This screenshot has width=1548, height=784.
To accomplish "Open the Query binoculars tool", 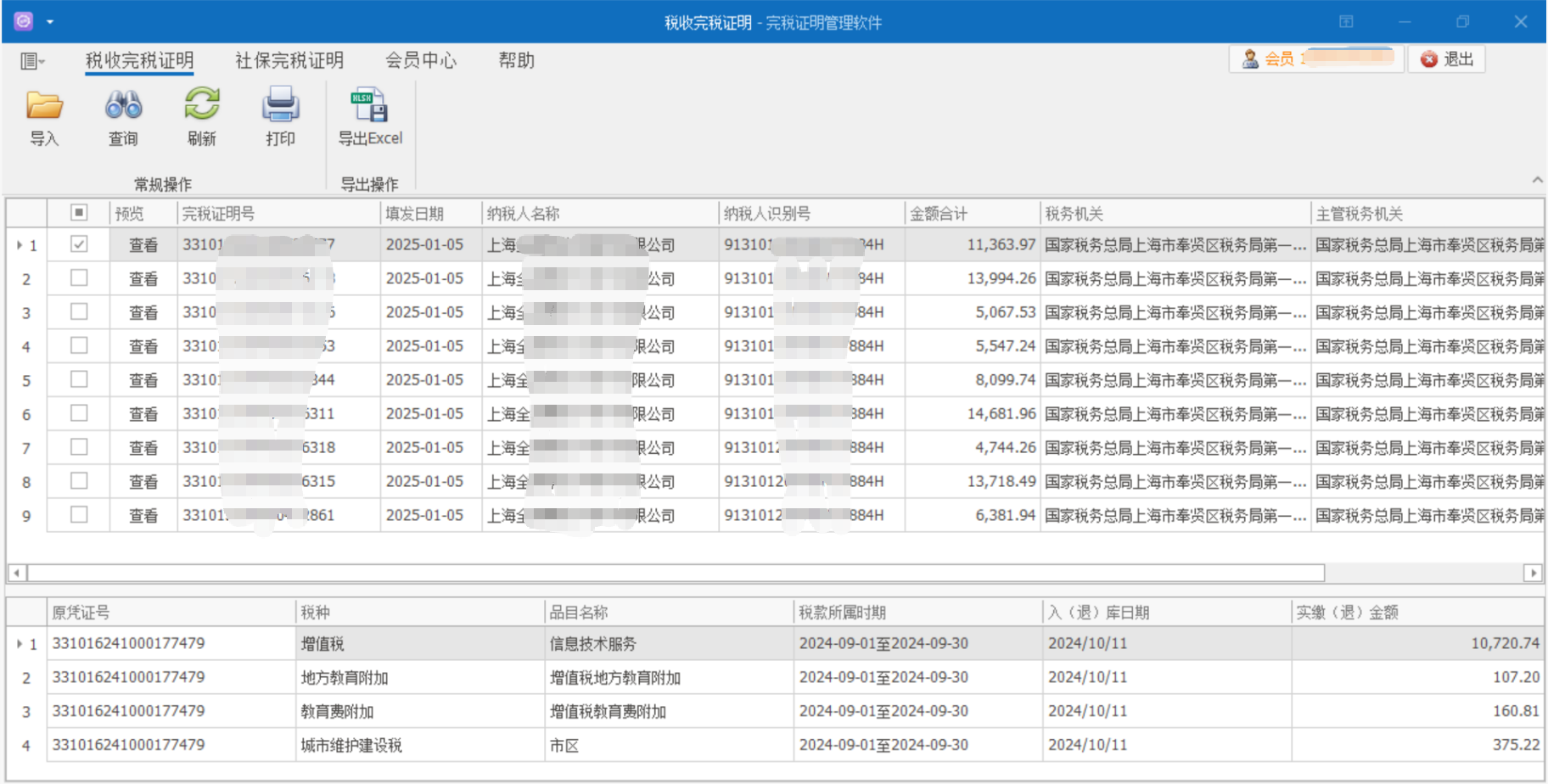I will (123, 106).
